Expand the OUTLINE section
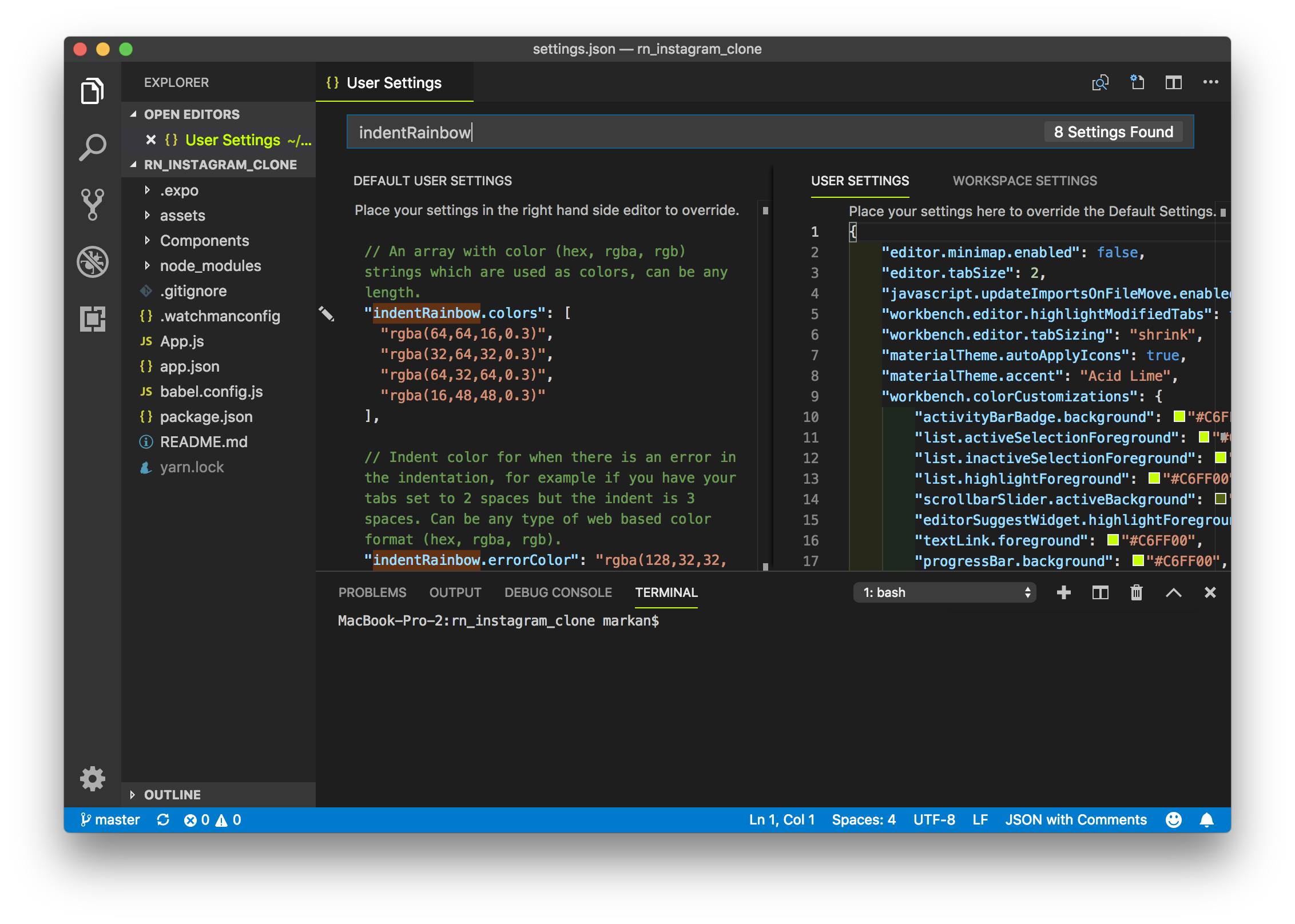The width and height of the screenshot is (1295, 924). [x=172, y=795]
